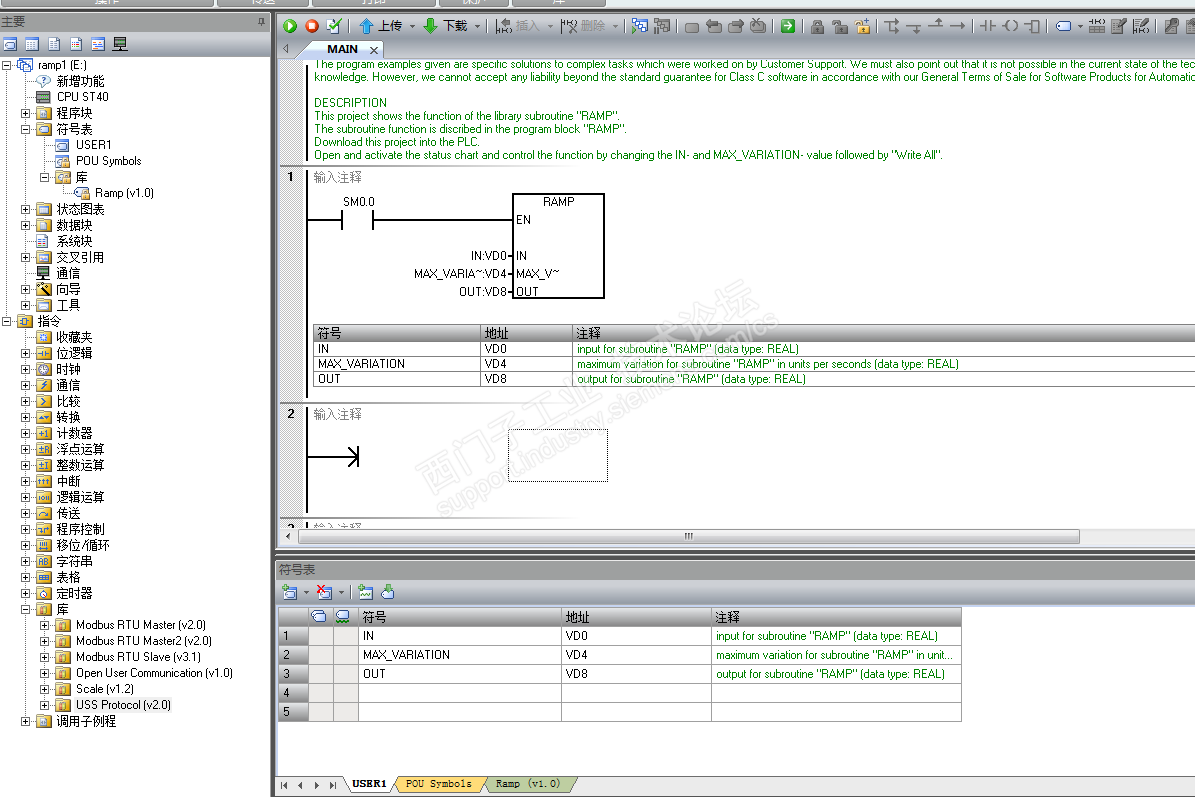Click 输入注释 comment field of network 2
Screen dimensions: 1195x797
pyautogui.click(x=338, y=415)
